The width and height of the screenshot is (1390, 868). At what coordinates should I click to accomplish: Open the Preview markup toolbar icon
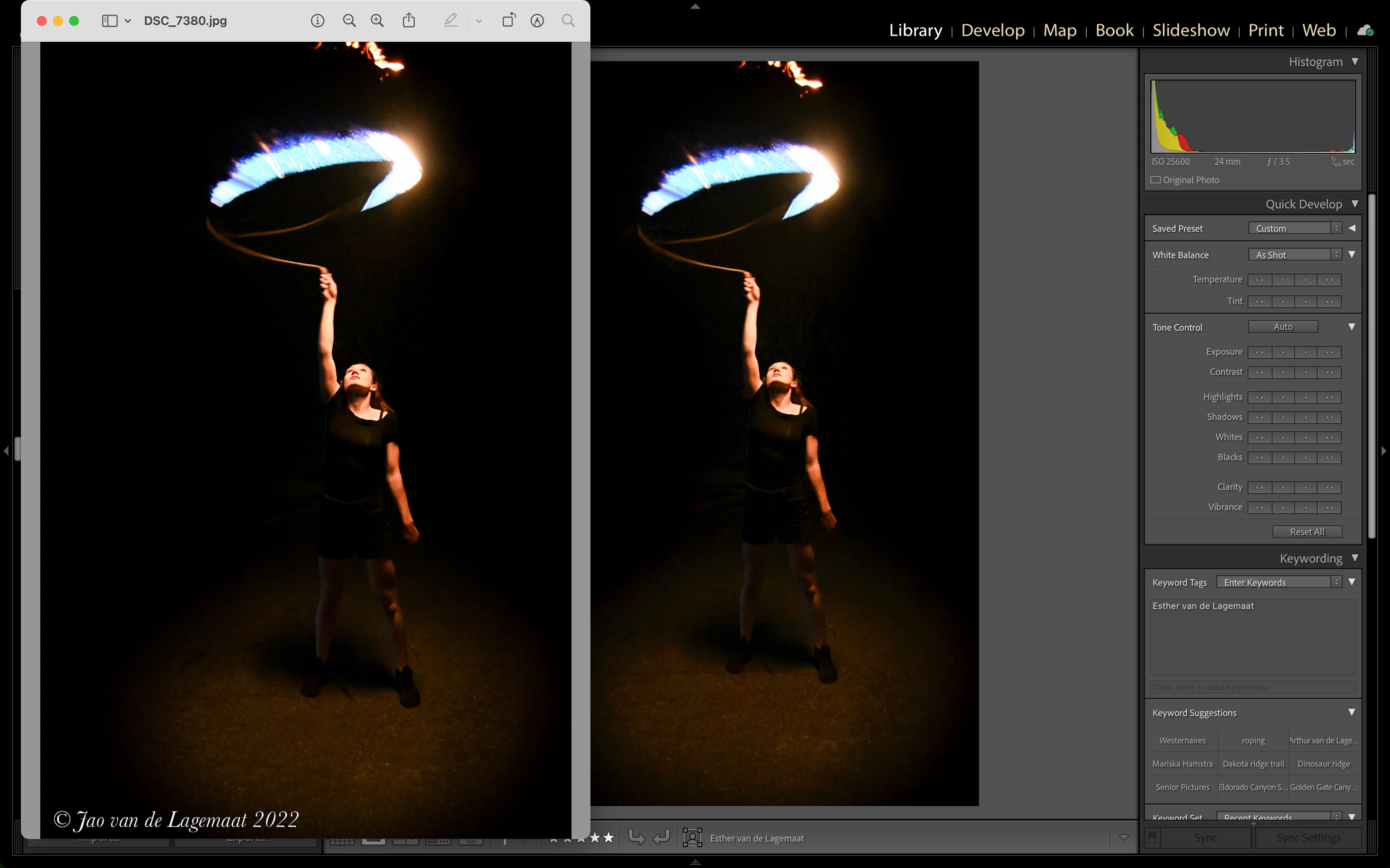click(537, 21)
